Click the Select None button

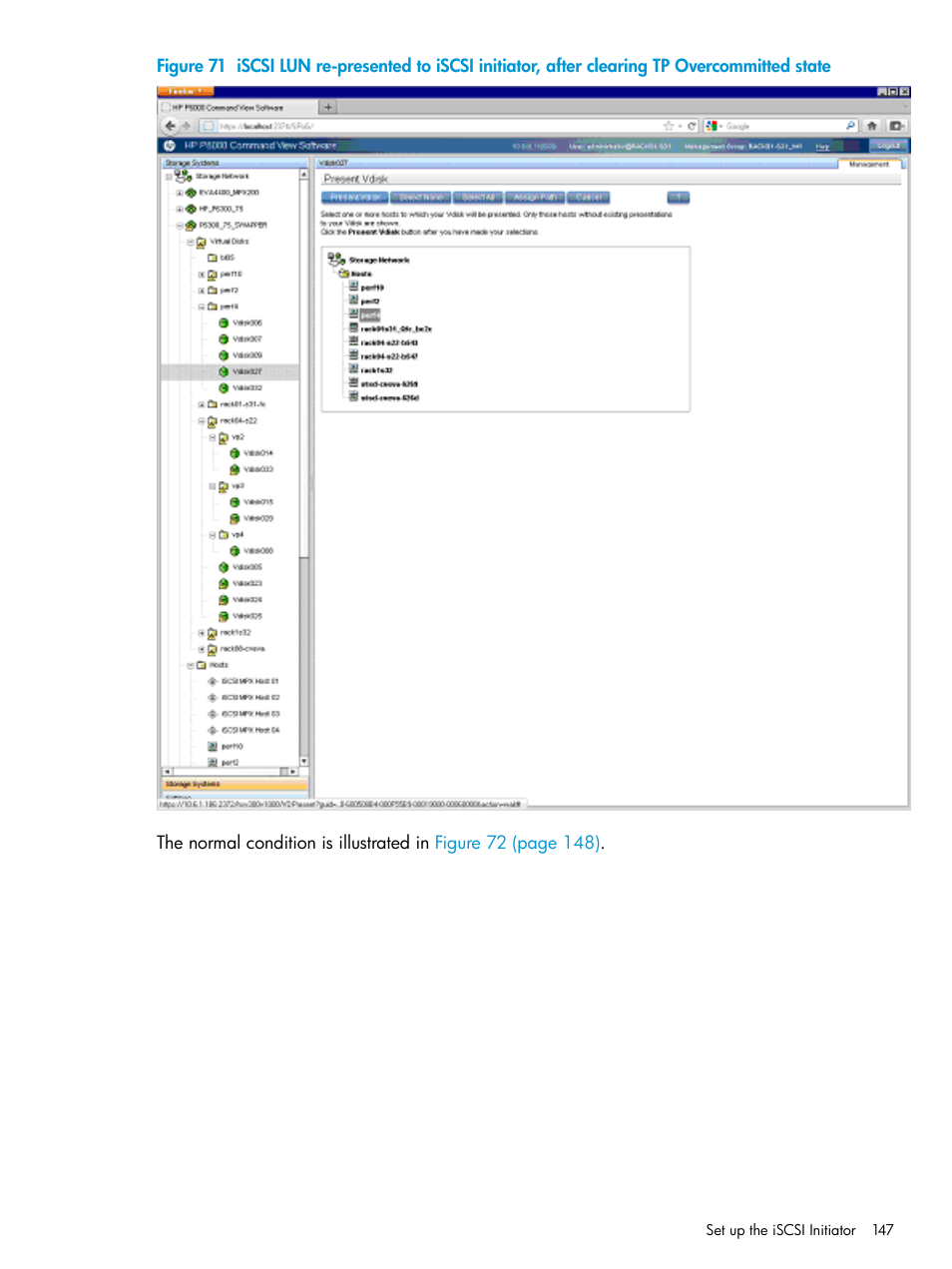(x=421, y=198)
